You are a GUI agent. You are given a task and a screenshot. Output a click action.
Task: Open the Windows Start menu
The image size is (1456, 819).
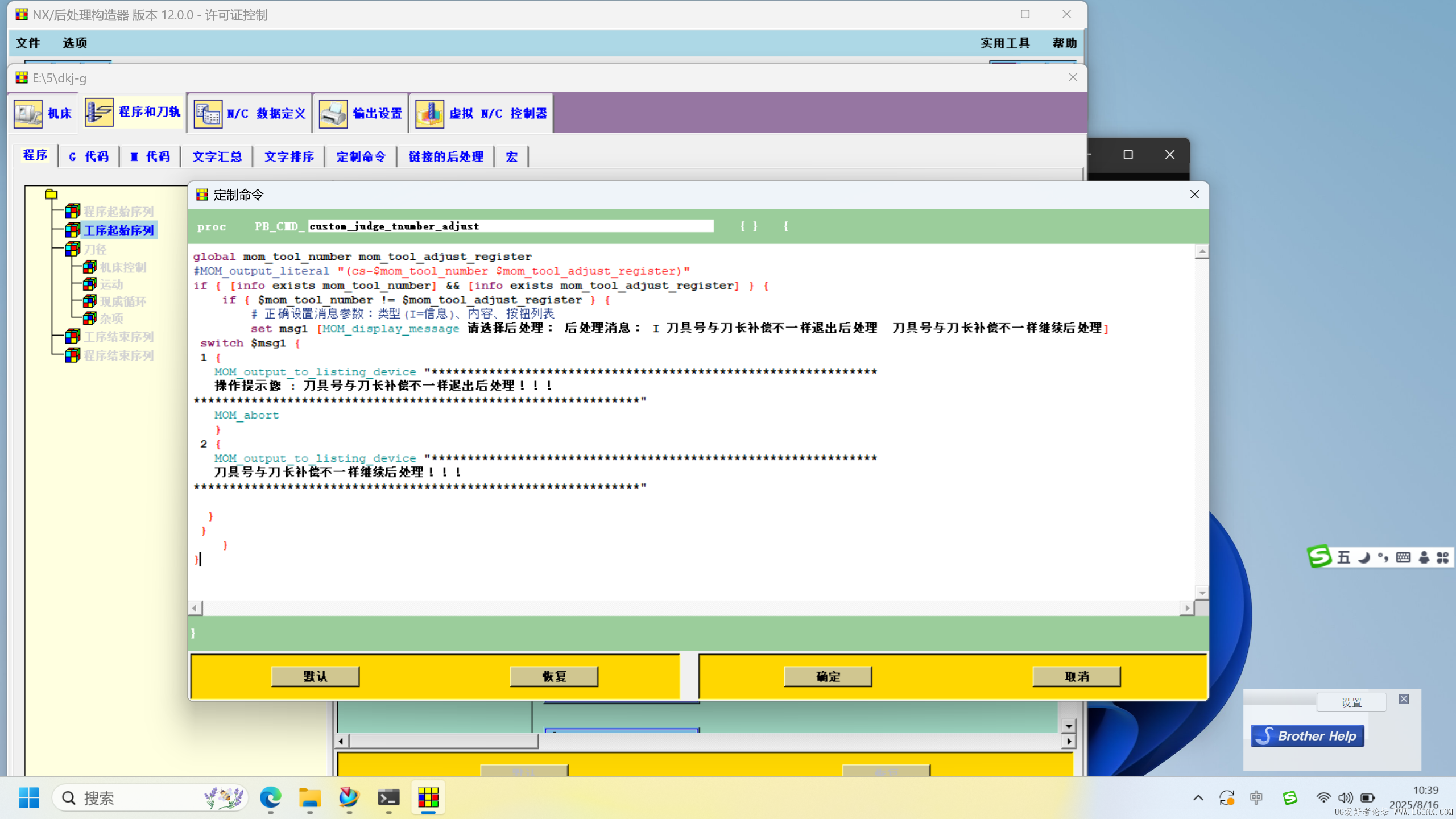tap(29, 798)
